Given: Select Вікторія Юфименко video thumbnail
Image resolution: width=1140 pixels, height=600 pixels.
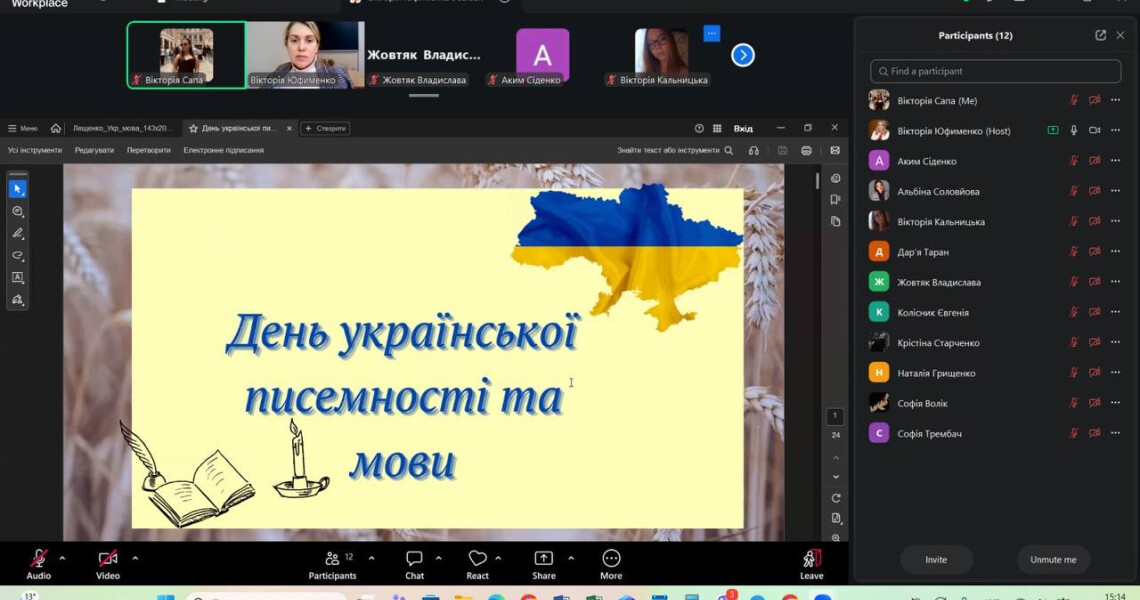Looking at the screenshot, I should pos(305,55).
